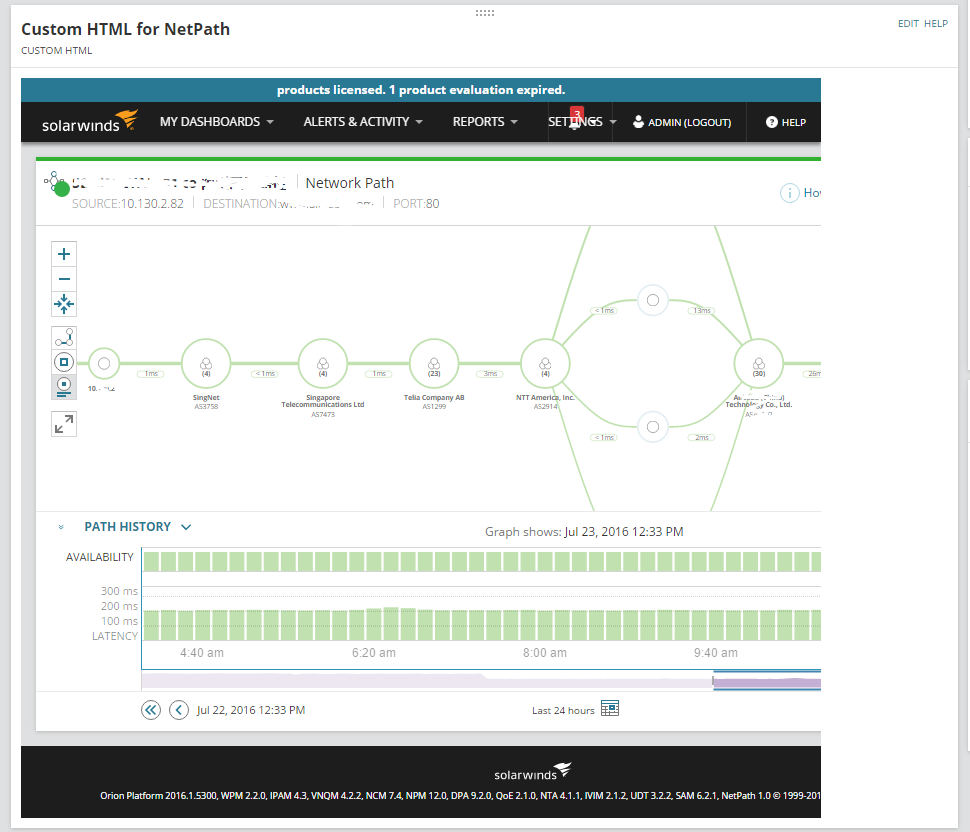The image size is (970, 832).
Task: Click the drag handle dots at widget top
Action: coord(485,13)
